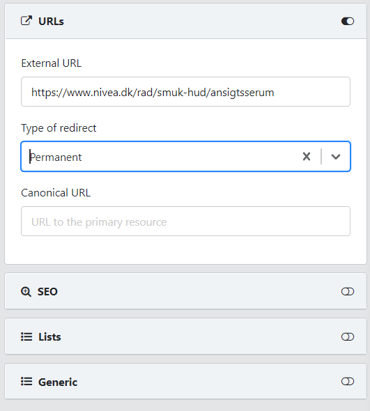Click the magnifier icon beside SEO
Screen dimensions: 370x411
(x=26, y=292)
